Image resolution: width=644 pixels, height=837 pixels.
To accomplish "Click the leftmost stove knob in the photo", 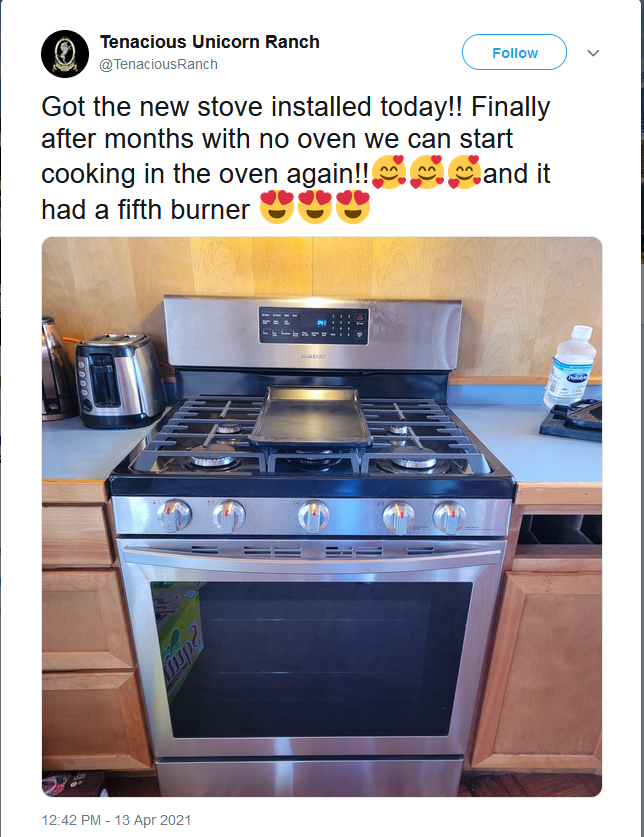I will click(x=174, y=515).
